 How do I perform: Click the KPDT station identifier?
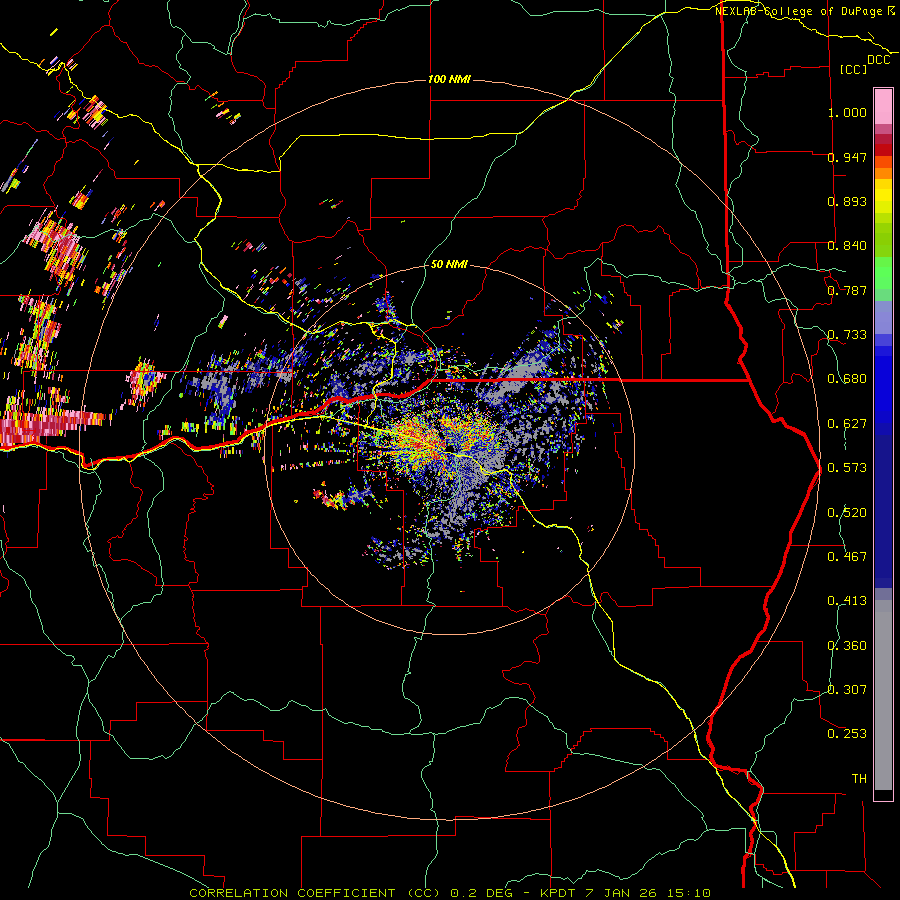(559, 893)
